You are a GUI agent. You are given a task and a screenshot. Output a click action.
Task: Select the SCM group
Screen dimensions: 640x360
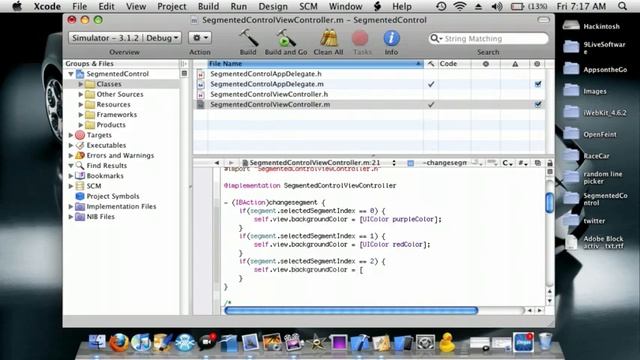pos(94,186)
